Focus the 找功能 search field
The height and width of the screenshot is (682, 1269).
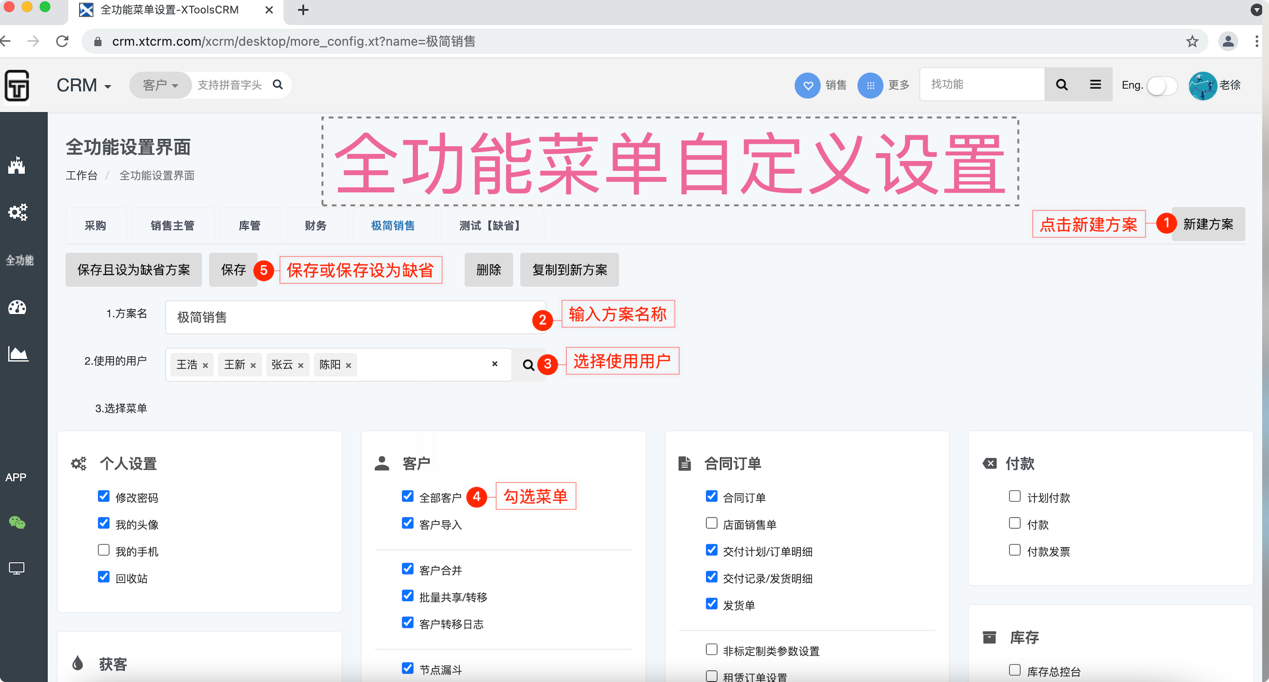pos(982,85)
